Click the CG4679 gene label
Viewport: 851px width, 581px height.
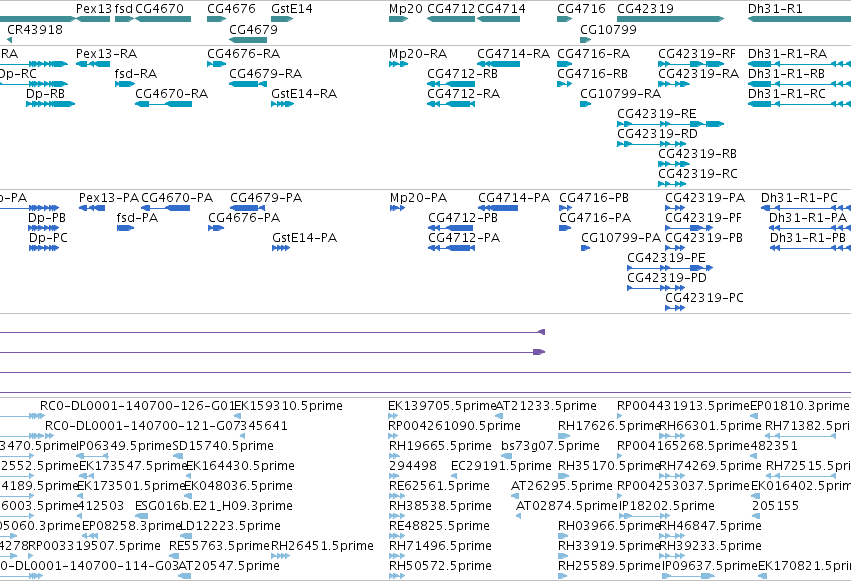click(x=253, y=30)
